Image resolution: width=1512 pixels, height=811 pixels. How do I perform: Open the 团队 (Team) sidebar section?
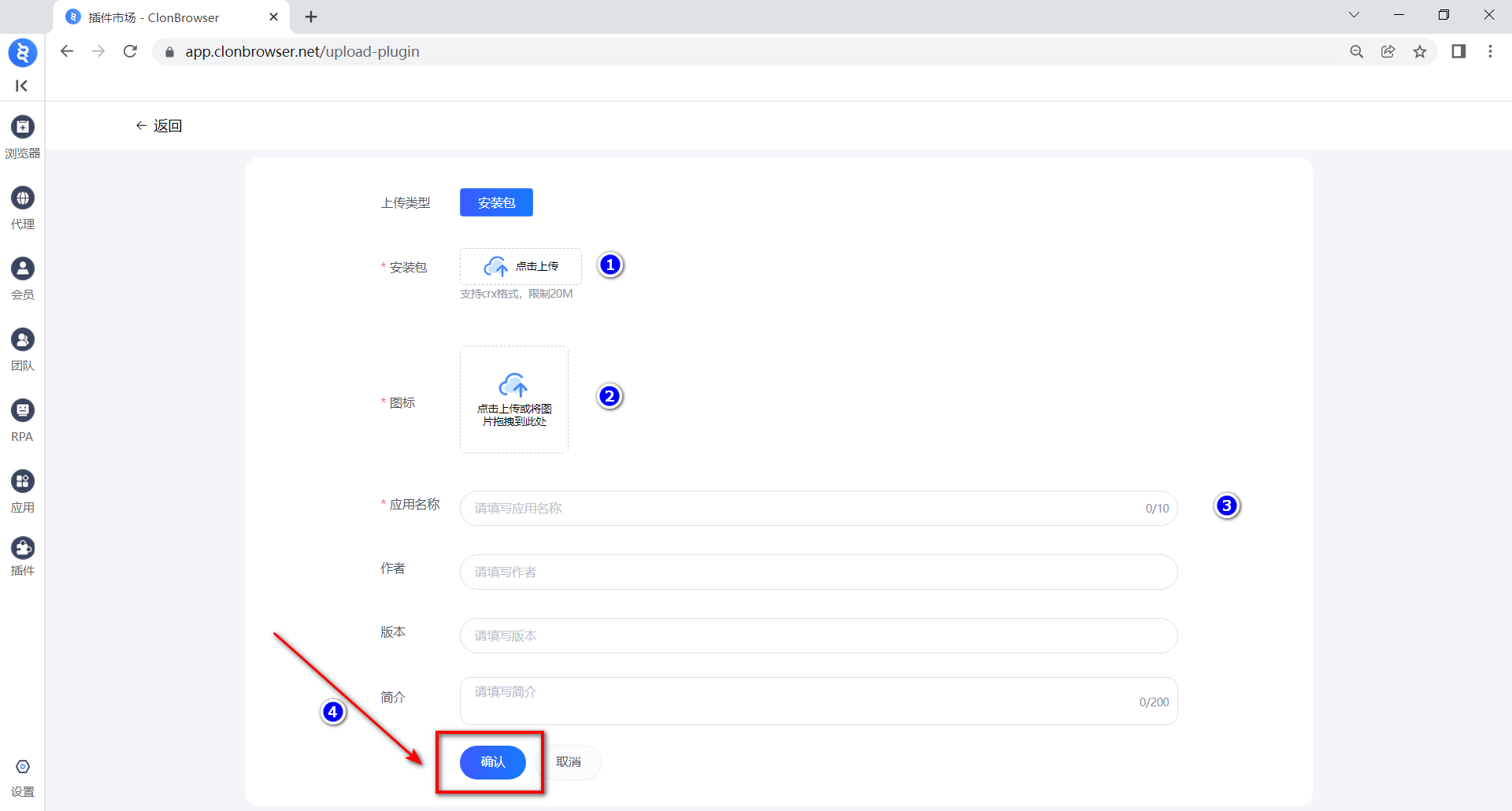(x=22, y=349)
